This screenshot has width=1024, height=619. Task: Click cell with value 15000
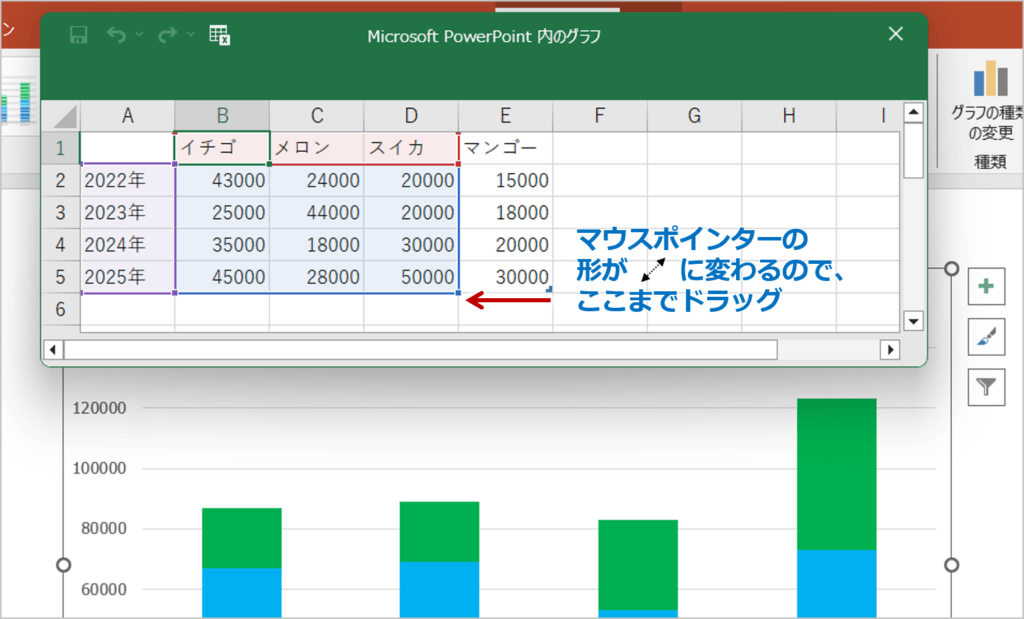click(505, 180)
